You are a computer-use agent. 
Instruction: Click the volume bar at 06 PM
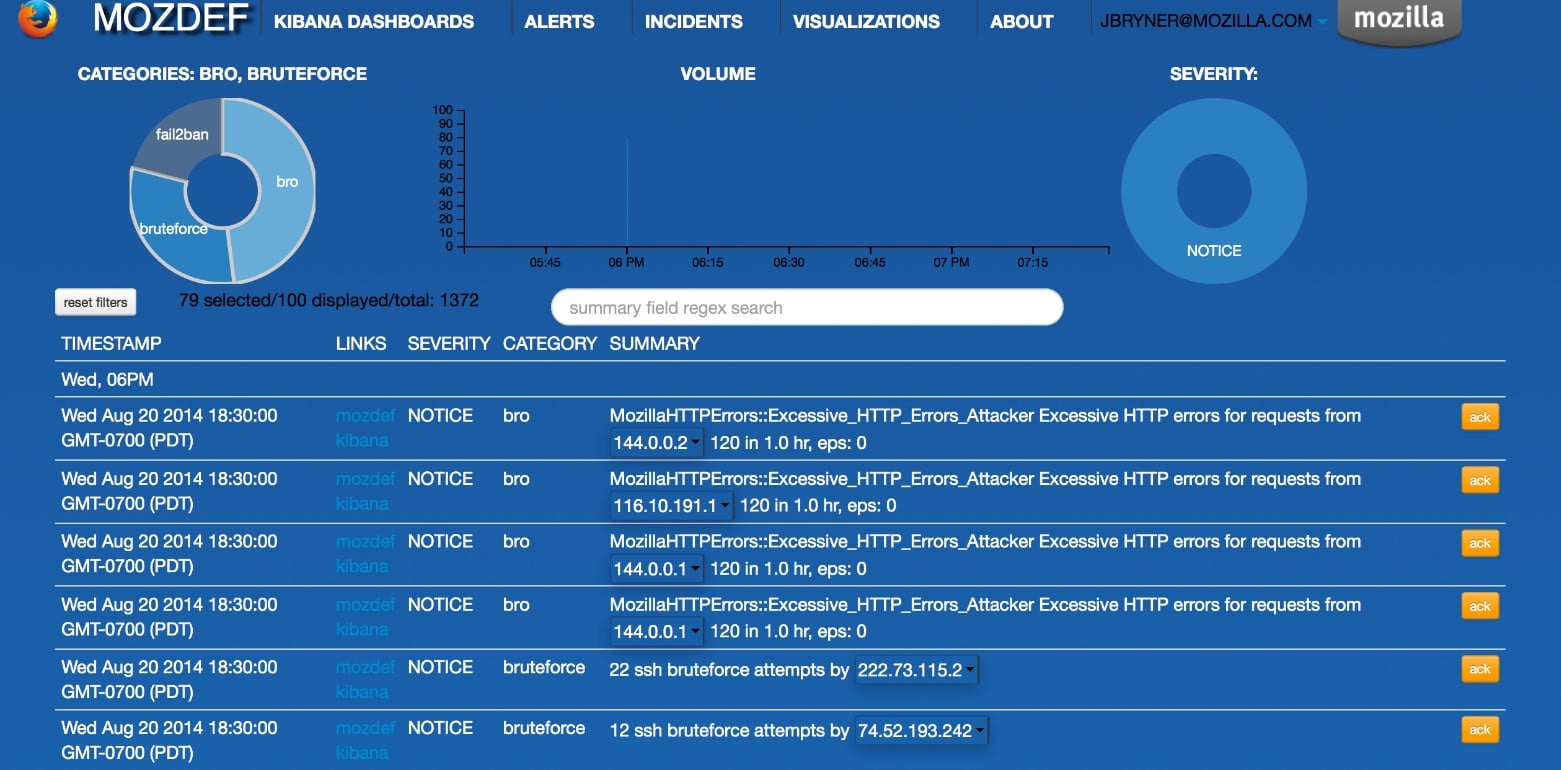[627, 192]
